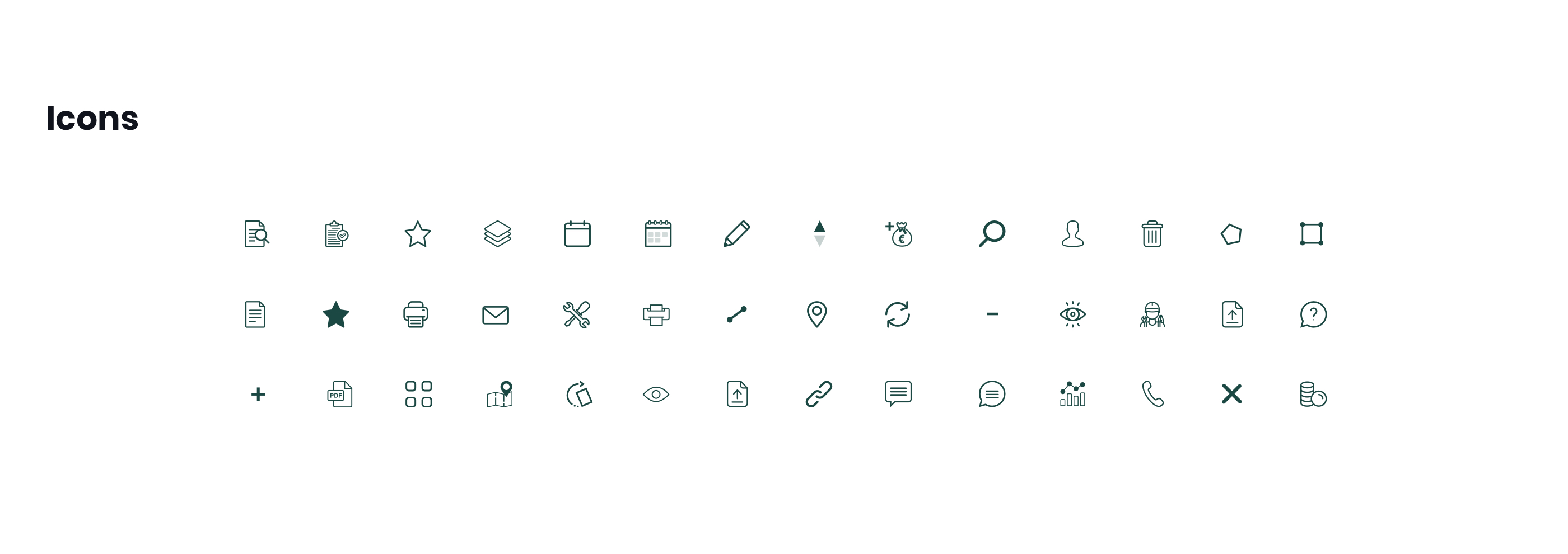The width and height of the screenshot is (1568, 554).
Task: Select the pentagon polygon shape icon
Action: [x=1231, y=234]
